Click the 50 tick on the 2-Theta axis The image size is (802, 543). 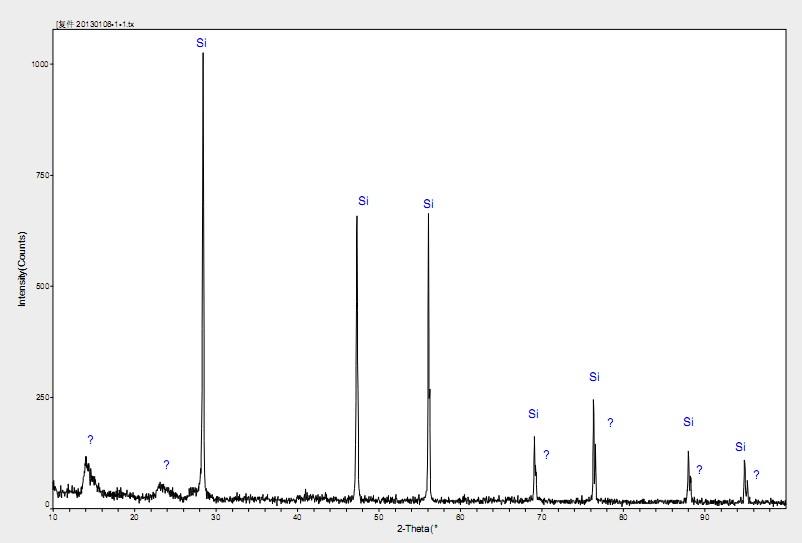[378, 517]
